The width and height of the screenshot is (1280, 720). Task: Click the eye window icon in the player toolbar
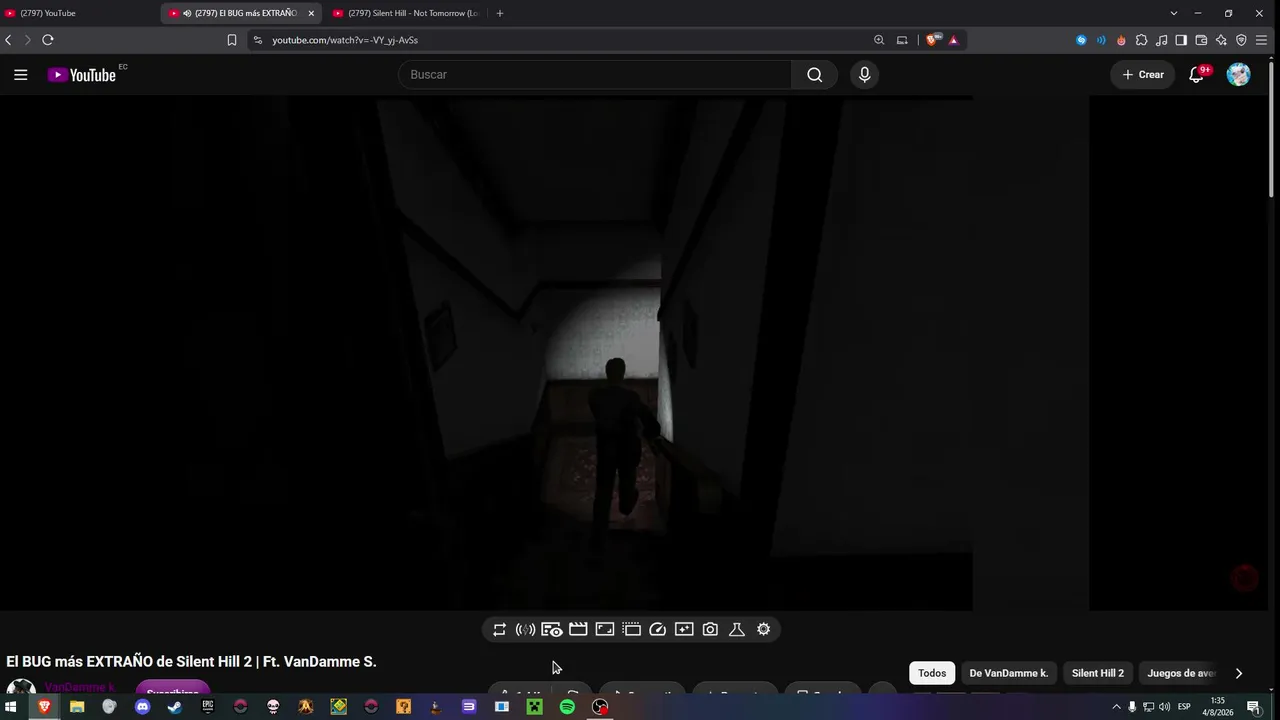[552, 629]
